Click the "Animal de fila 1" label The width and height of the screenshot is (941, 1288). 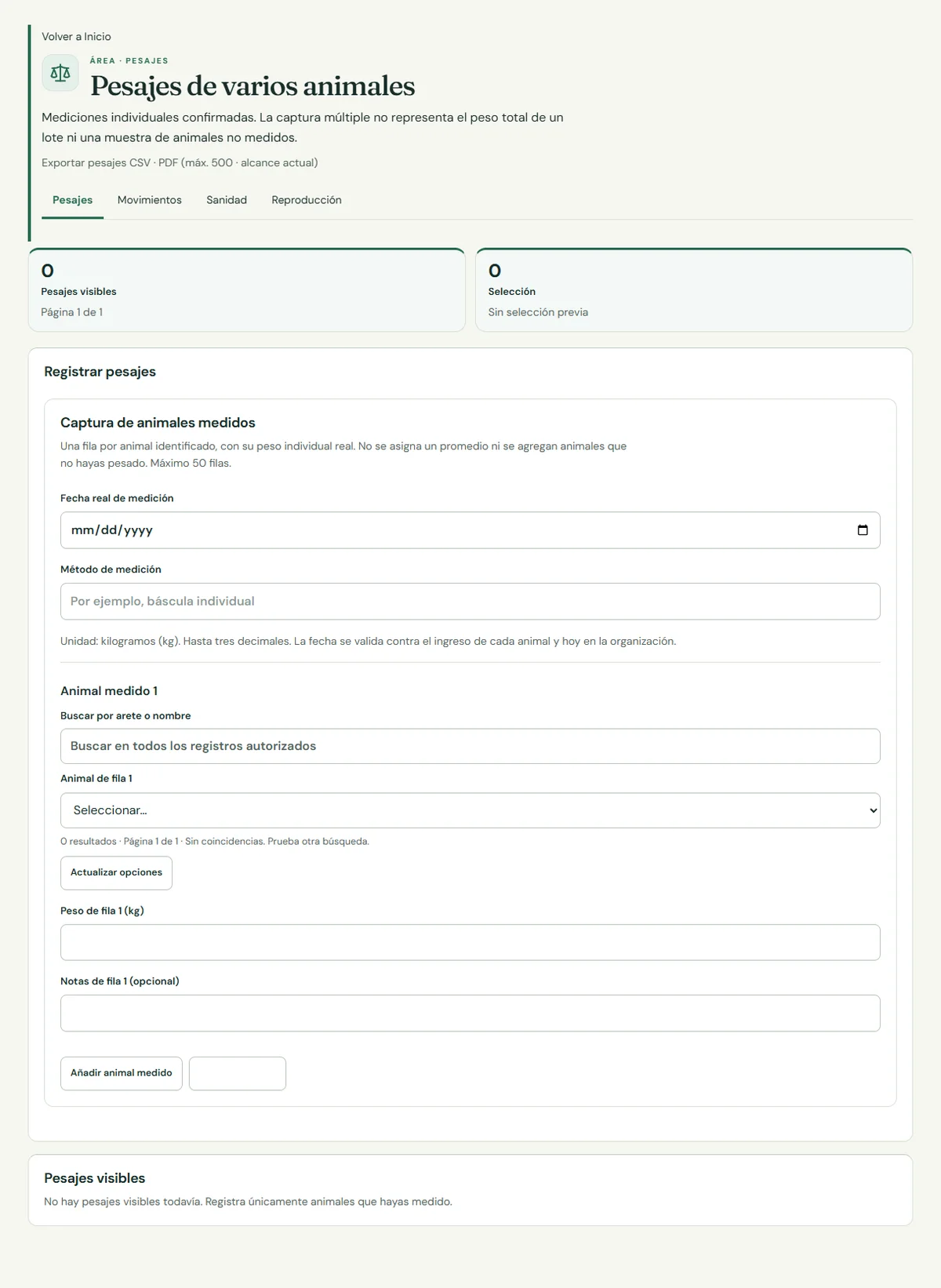[x=96, y=779]
